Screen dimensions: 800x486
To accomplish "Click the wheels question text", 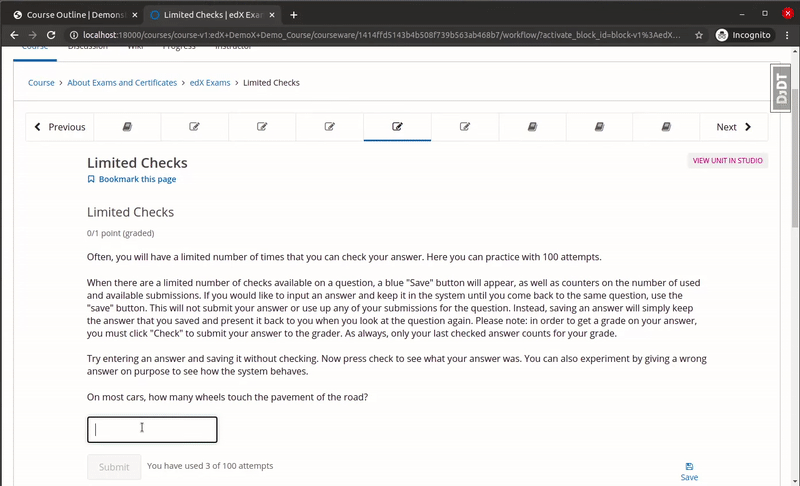I will click(x=227, y=397).
